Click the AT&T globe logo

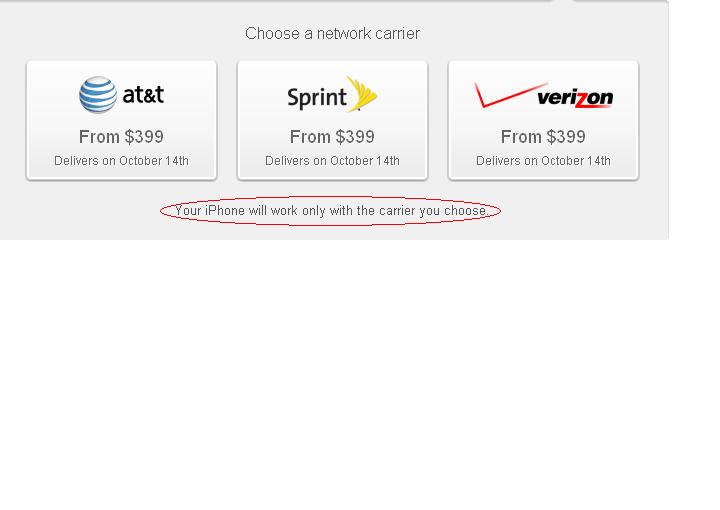click(98, 95)
